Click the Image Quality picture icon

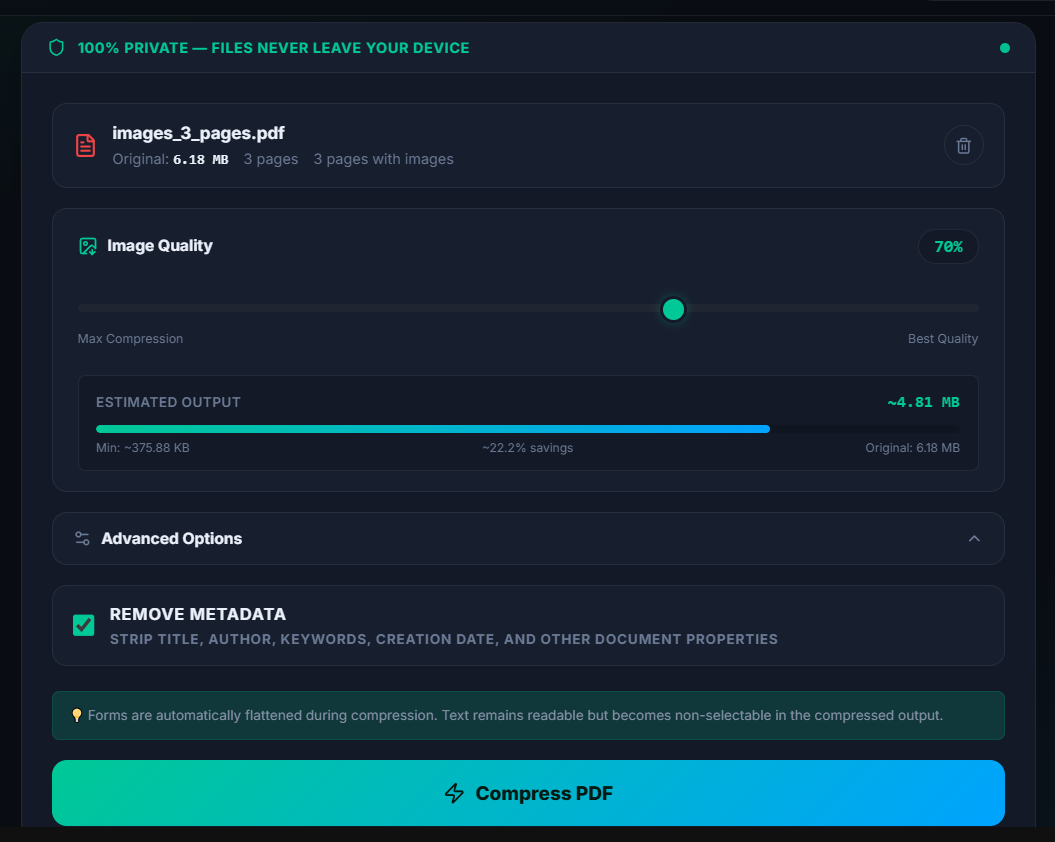[87, 245]
